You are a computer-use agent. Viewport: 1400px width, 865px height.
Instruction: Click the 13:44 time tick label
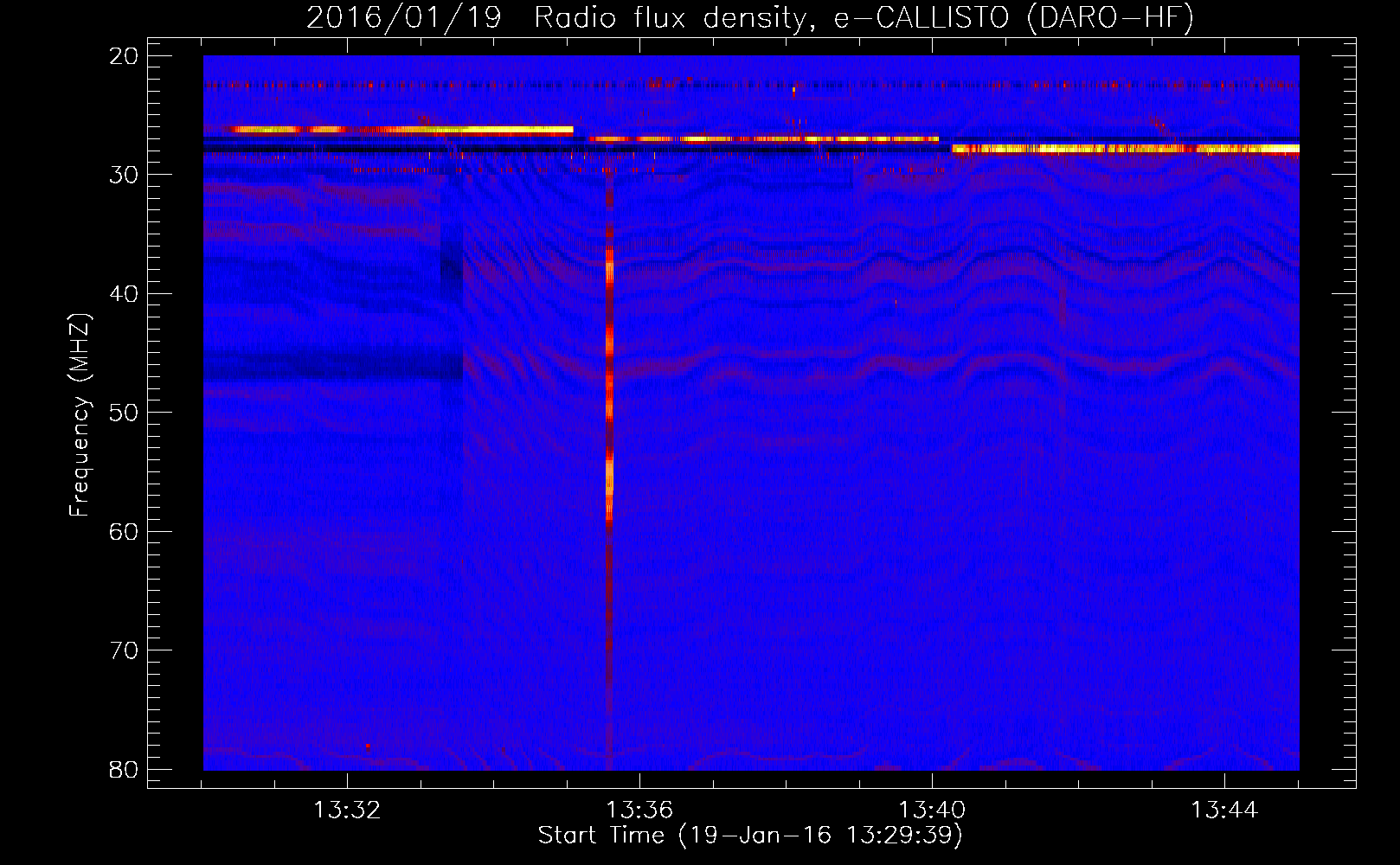1224,811
